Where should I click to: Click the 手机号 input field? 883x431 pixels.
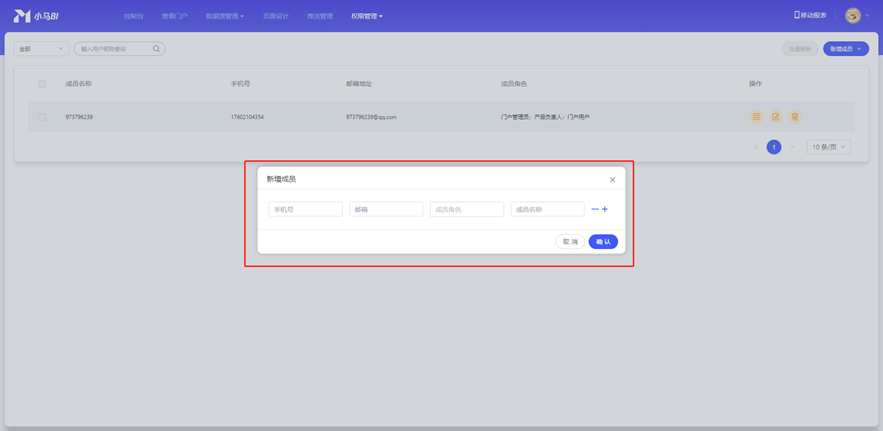[x=305, y=209]
